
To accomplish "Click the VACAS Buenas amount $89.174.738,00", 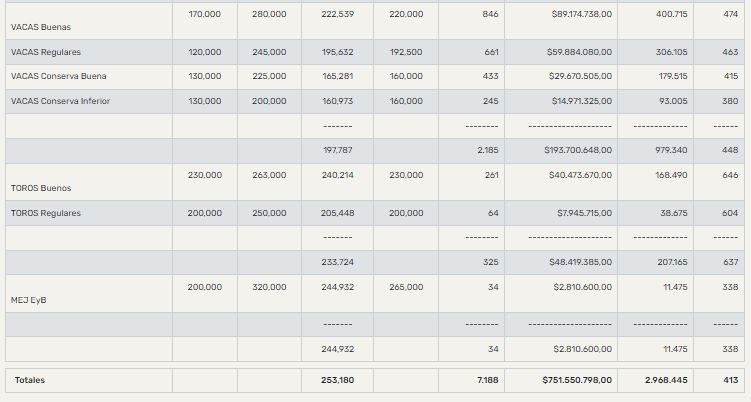I will click(x=581, y=14).
